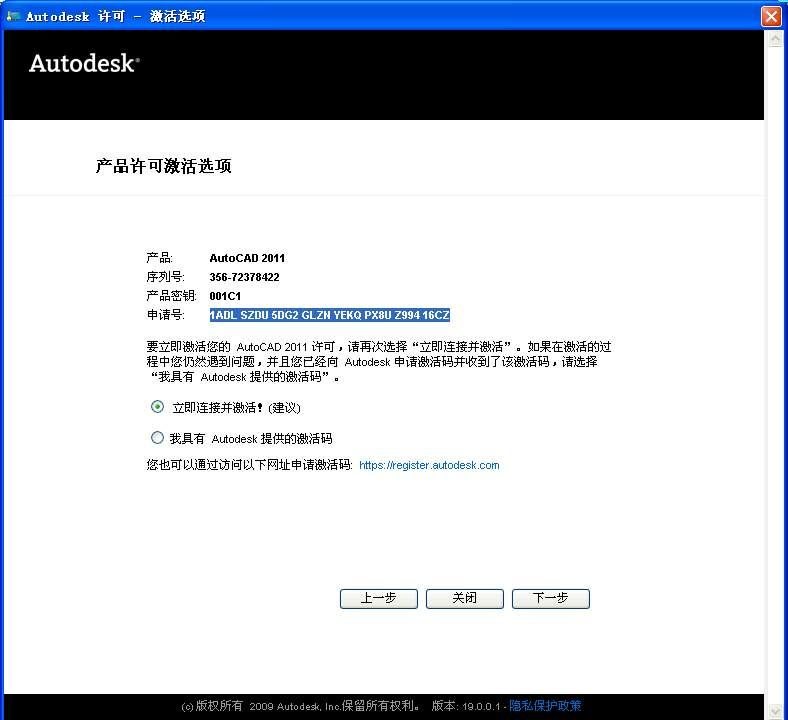Click the version text 19.0.0.1 in footer

pyautogui.click(x=481, y=706)
